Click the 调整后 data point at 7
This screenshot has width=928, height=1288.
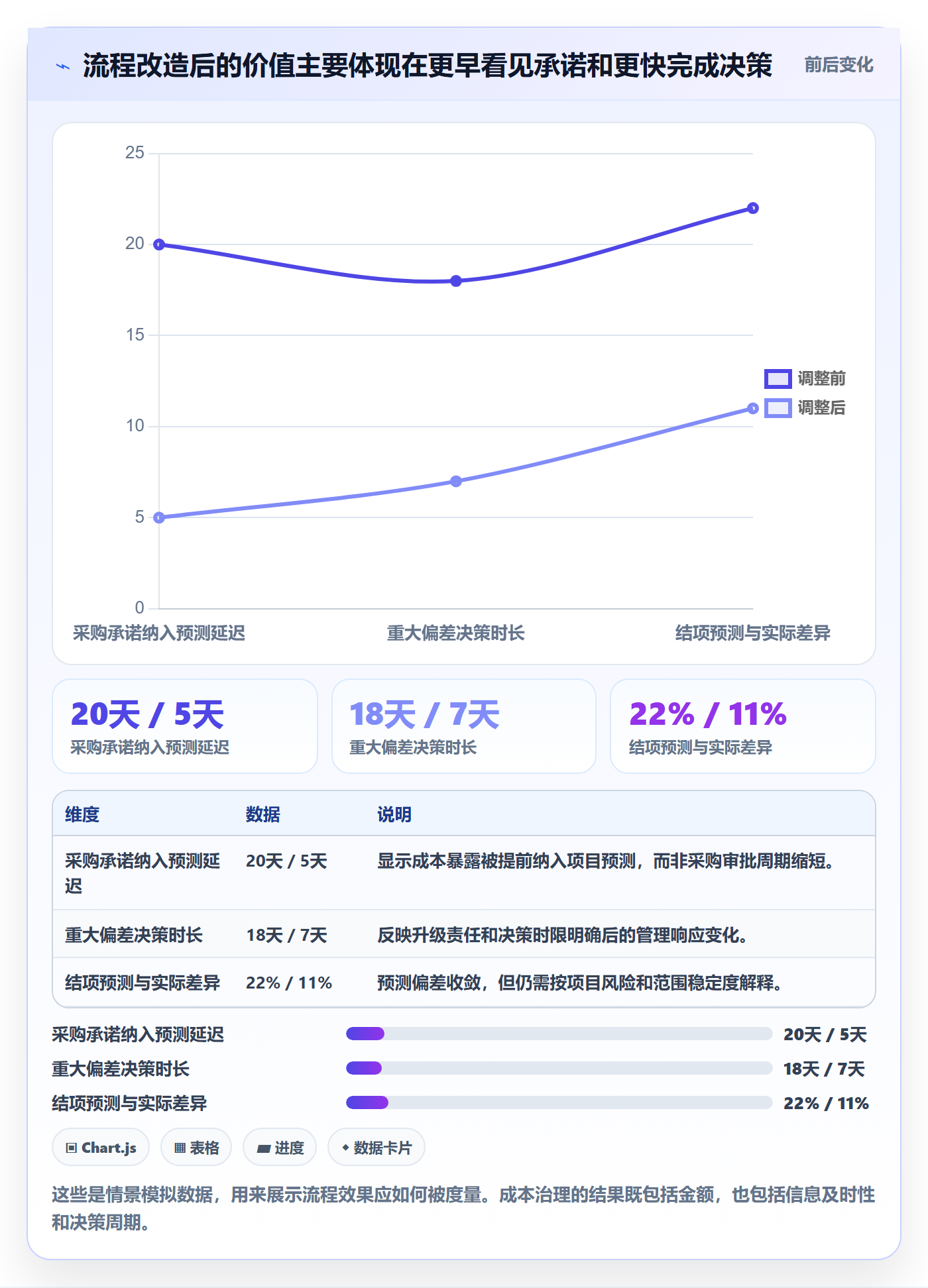point(456,481)
